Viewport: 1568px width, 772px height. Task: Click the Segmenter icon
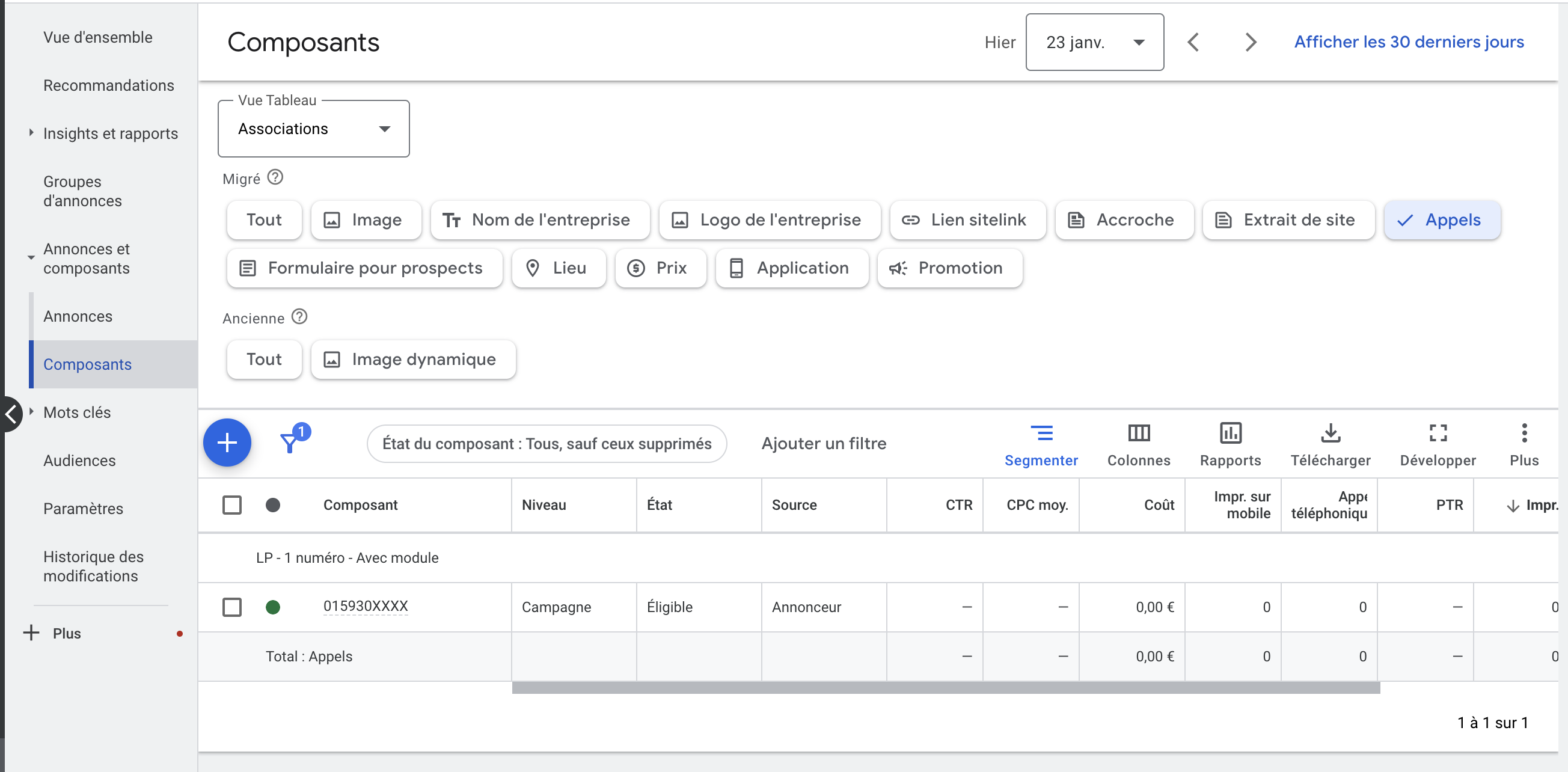pyautogui.click(x=1041, y=433)
